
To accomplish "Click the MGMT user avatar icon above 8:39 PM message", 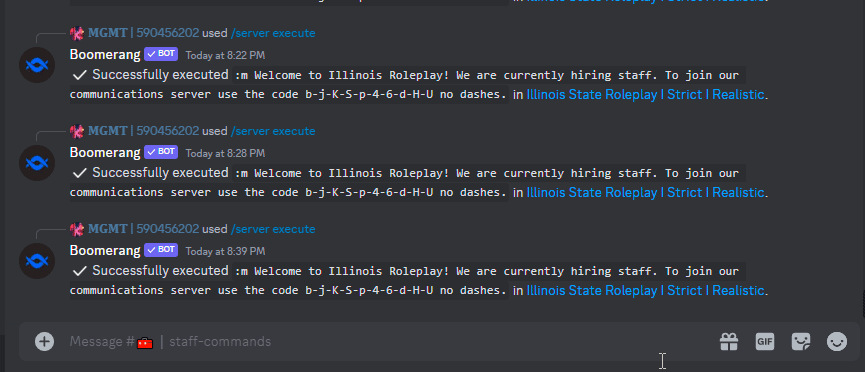I will tap(77, 229).
